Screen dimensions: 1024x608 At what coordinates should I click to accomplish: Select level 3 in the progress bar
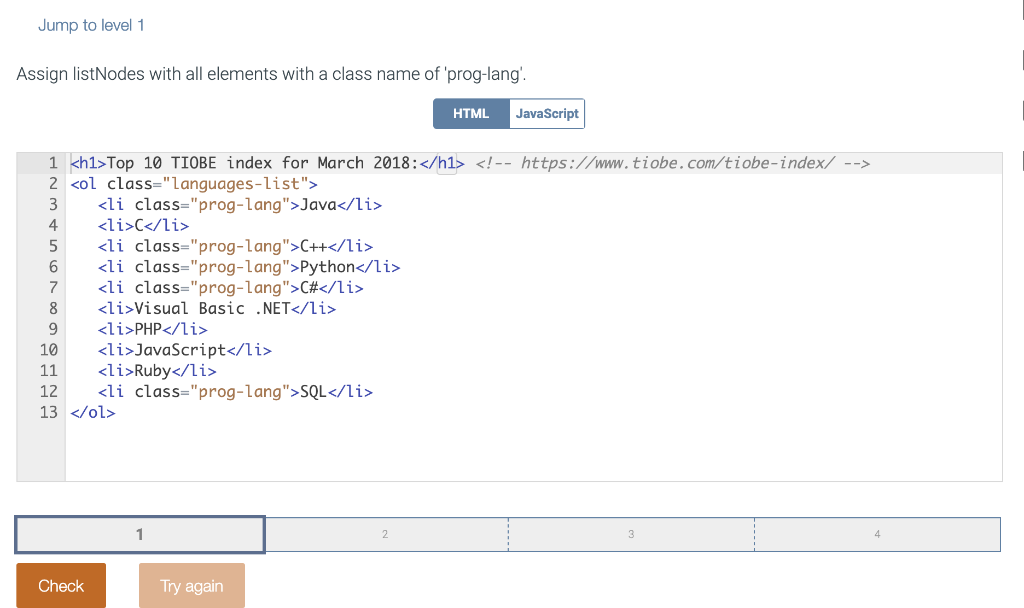click(x=630, y=534)
